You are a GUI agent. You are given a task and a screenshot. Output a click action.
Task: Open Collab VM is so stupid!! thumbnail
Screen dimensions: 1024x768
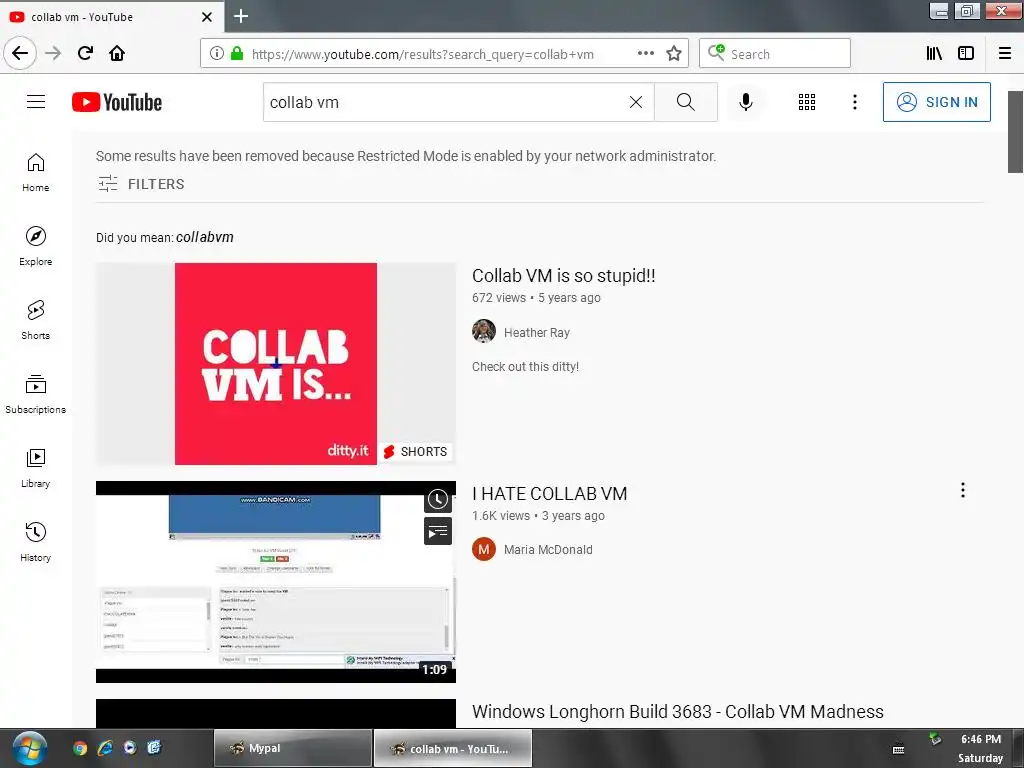pos(276,364)
